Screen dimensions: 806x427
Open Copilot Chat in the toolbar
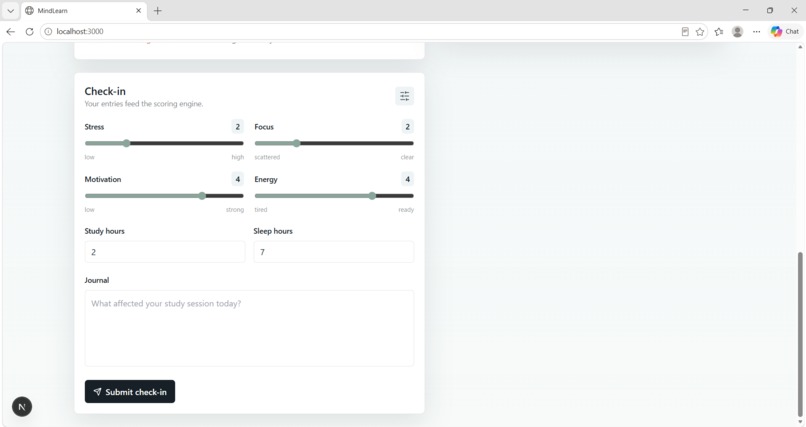785,31
